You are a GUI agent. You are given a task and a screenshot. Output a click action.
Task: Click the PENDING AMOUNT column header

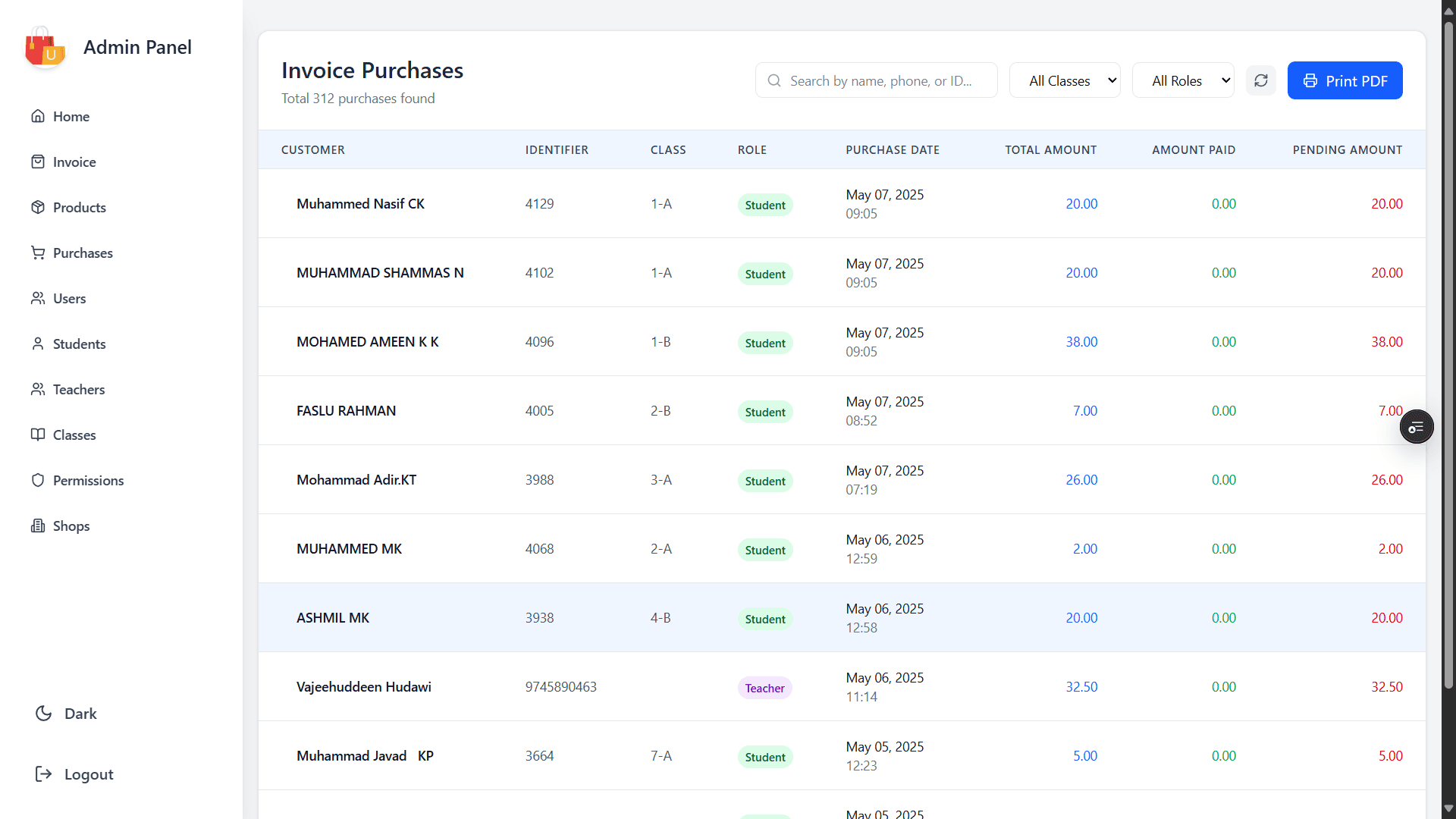pos(1348,150)
